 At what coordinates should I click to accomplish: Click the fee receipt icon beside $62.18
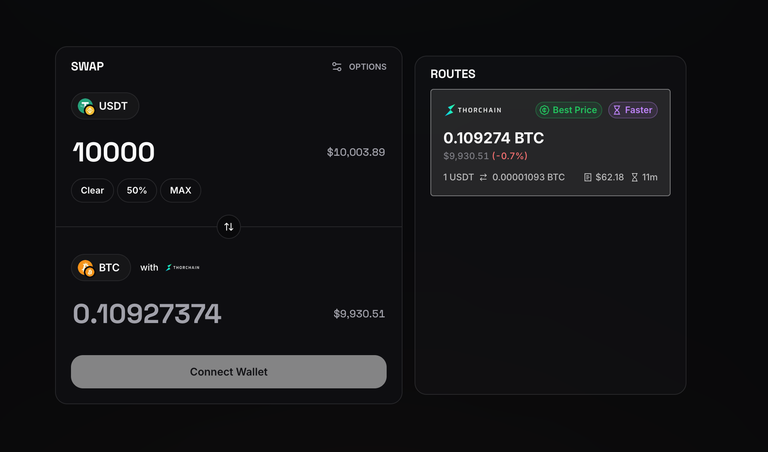click(x=587, y=177)
